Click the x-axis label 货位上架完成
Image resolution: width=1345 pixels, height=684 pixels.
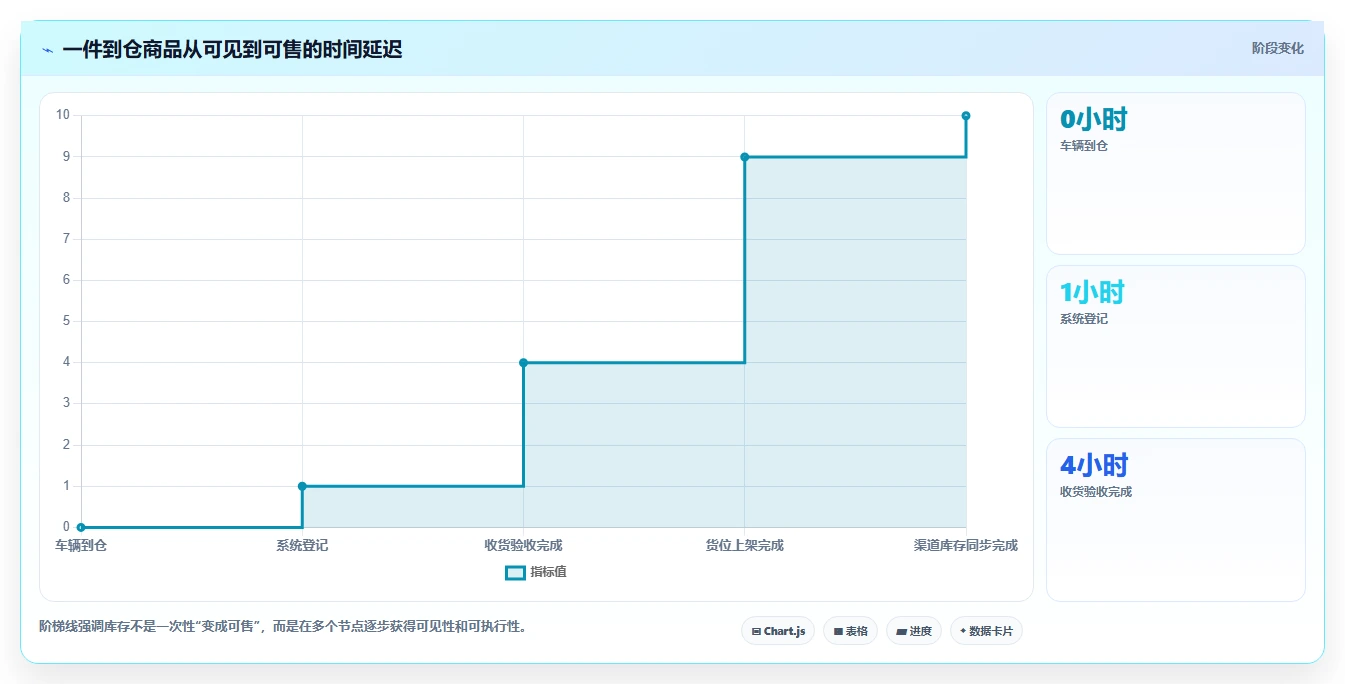[744, 545]
